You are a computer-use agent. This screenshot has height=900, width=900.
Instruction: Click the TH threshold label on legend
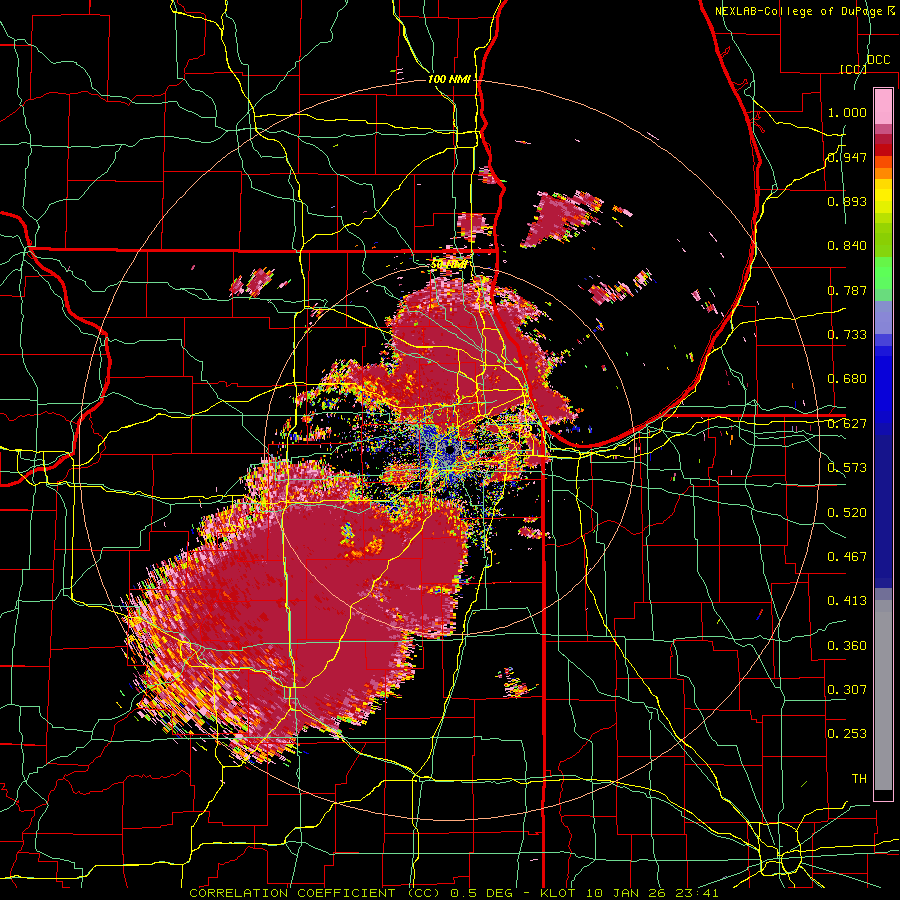coord(859,778)
